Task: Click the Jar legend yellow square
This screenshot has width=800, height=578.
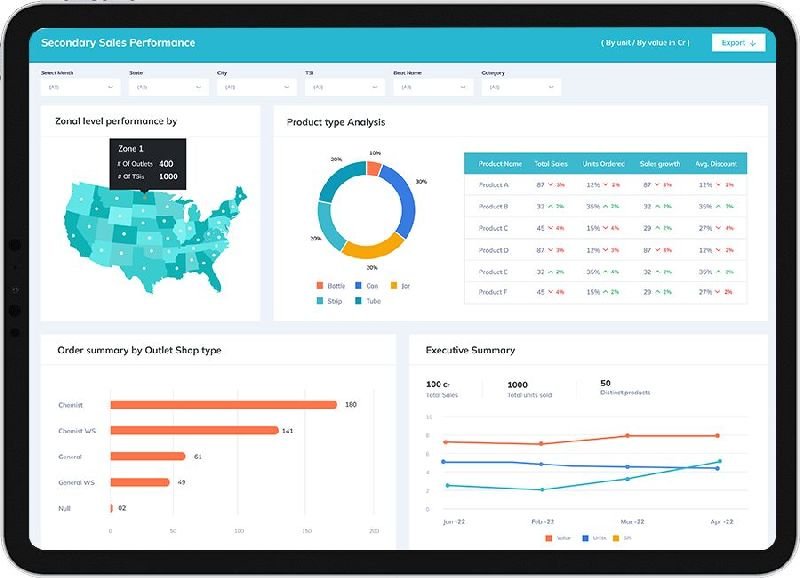Action: click(394, 286)
